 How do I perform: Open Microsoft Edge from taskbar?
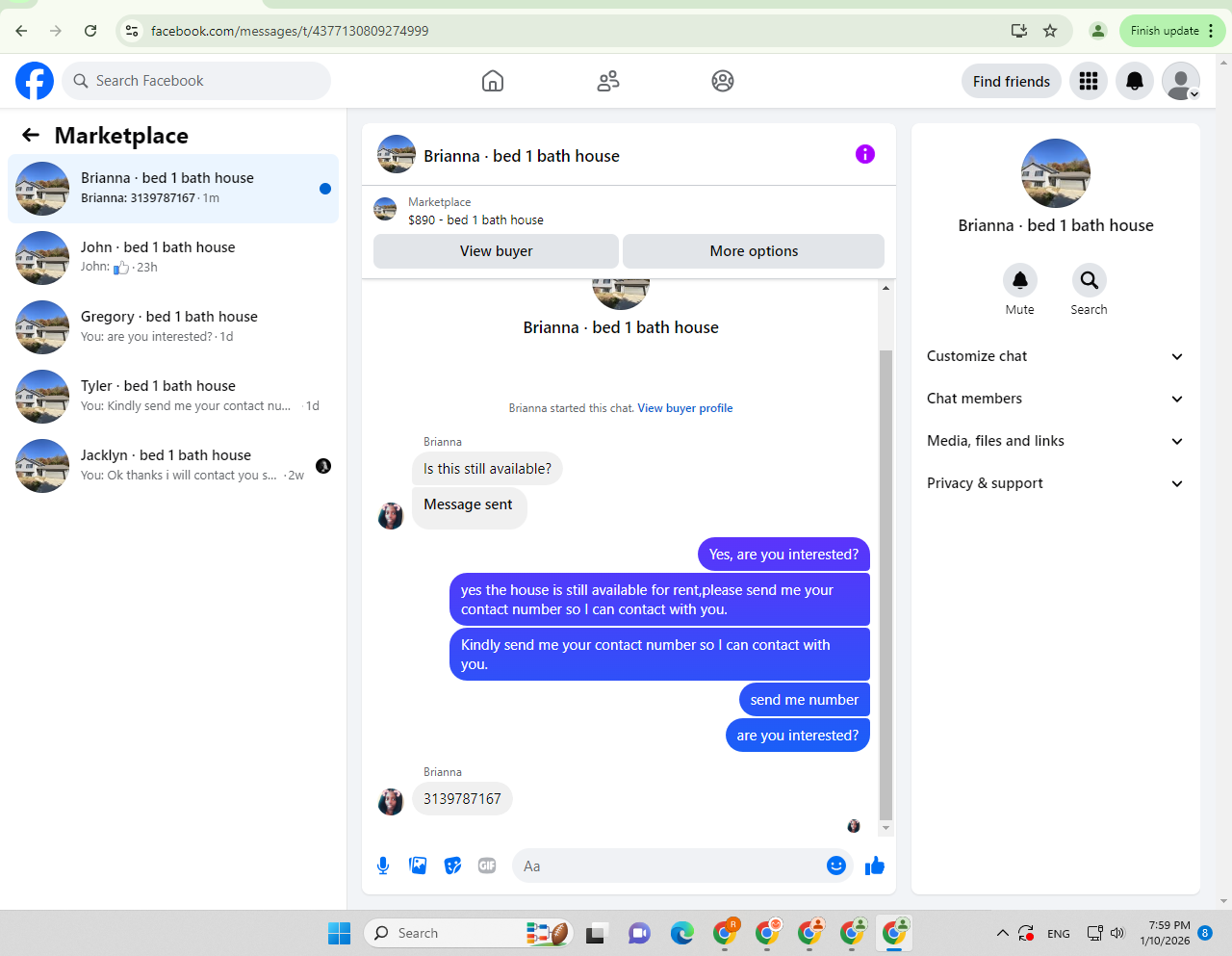682,933
